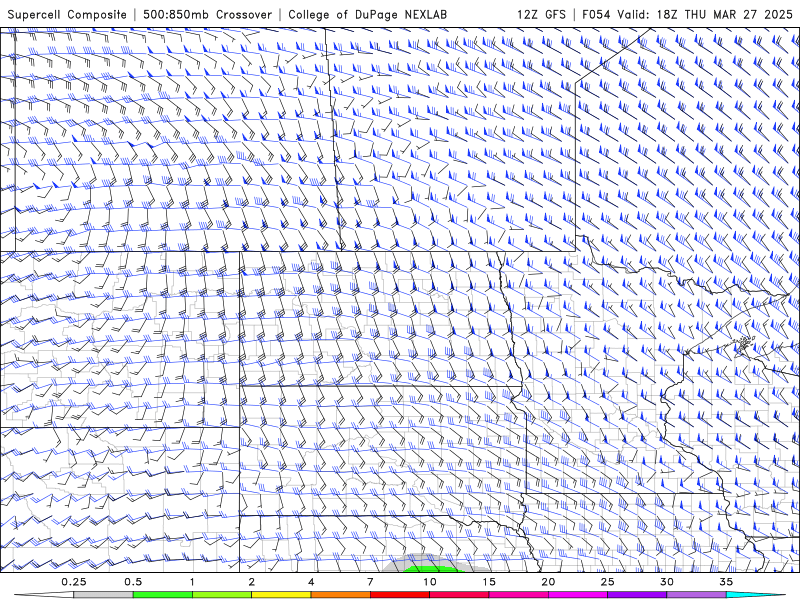Click the orange 4–7 colorbar segment
This screenshot has height=600, width=800.
(340, 595)
